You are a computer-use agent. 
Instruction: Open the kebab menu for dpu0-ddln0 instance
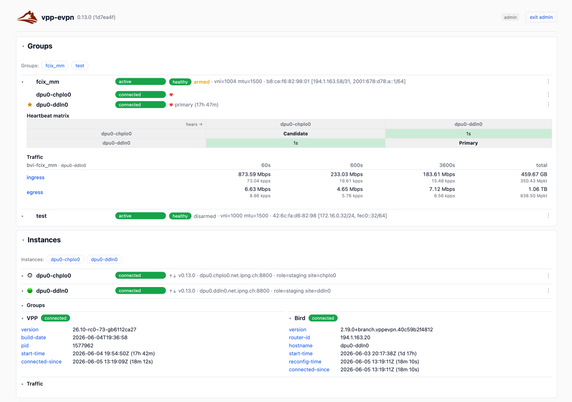[x=548, y=291]
